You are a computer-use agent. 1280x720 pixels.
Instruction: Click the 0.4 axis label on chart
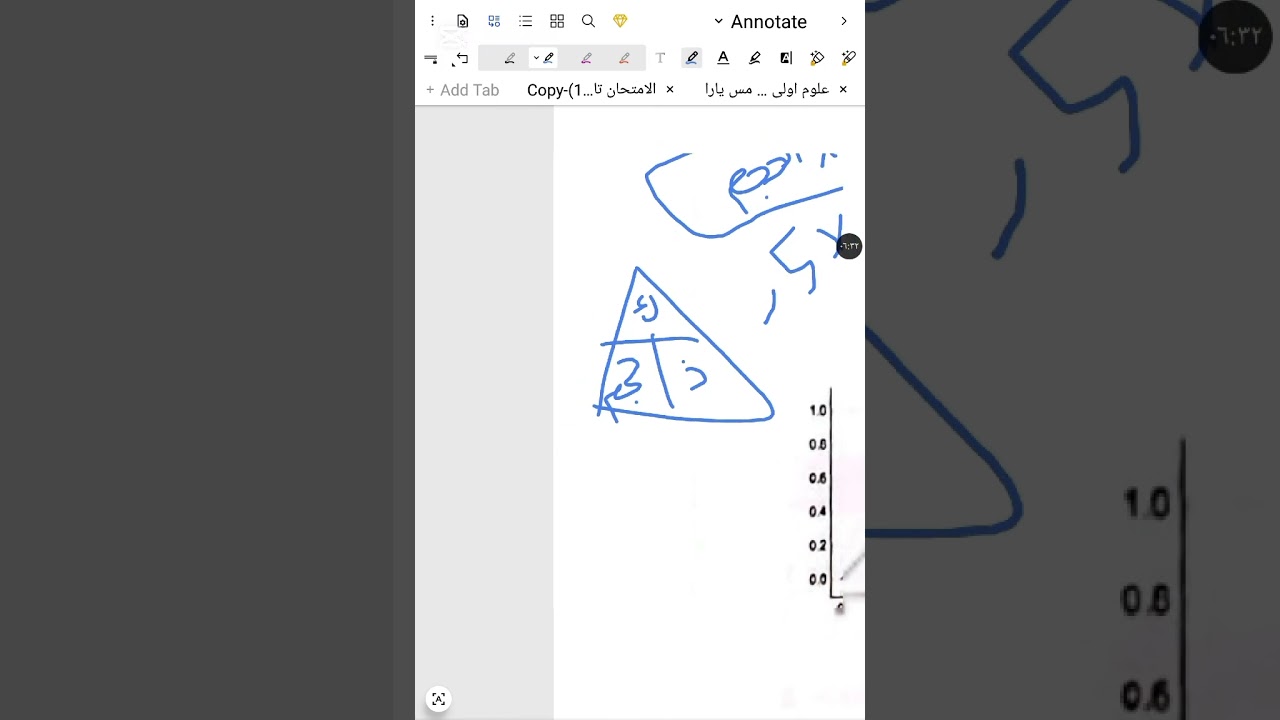pos(818,511)
